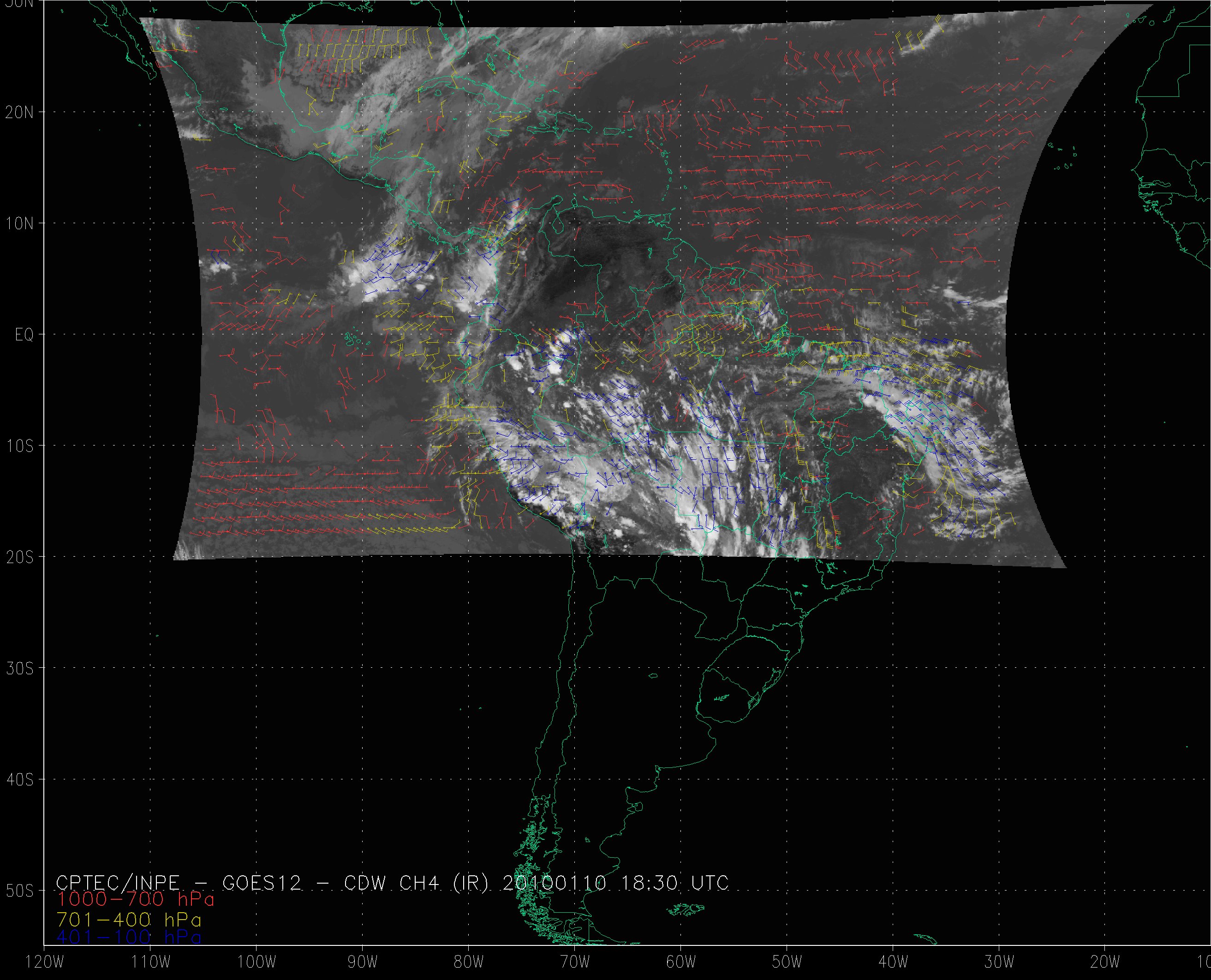Click the 50S latitude axis label
Image resolution: width=1211 pixels, height=980 pixels.
[19, 891]
